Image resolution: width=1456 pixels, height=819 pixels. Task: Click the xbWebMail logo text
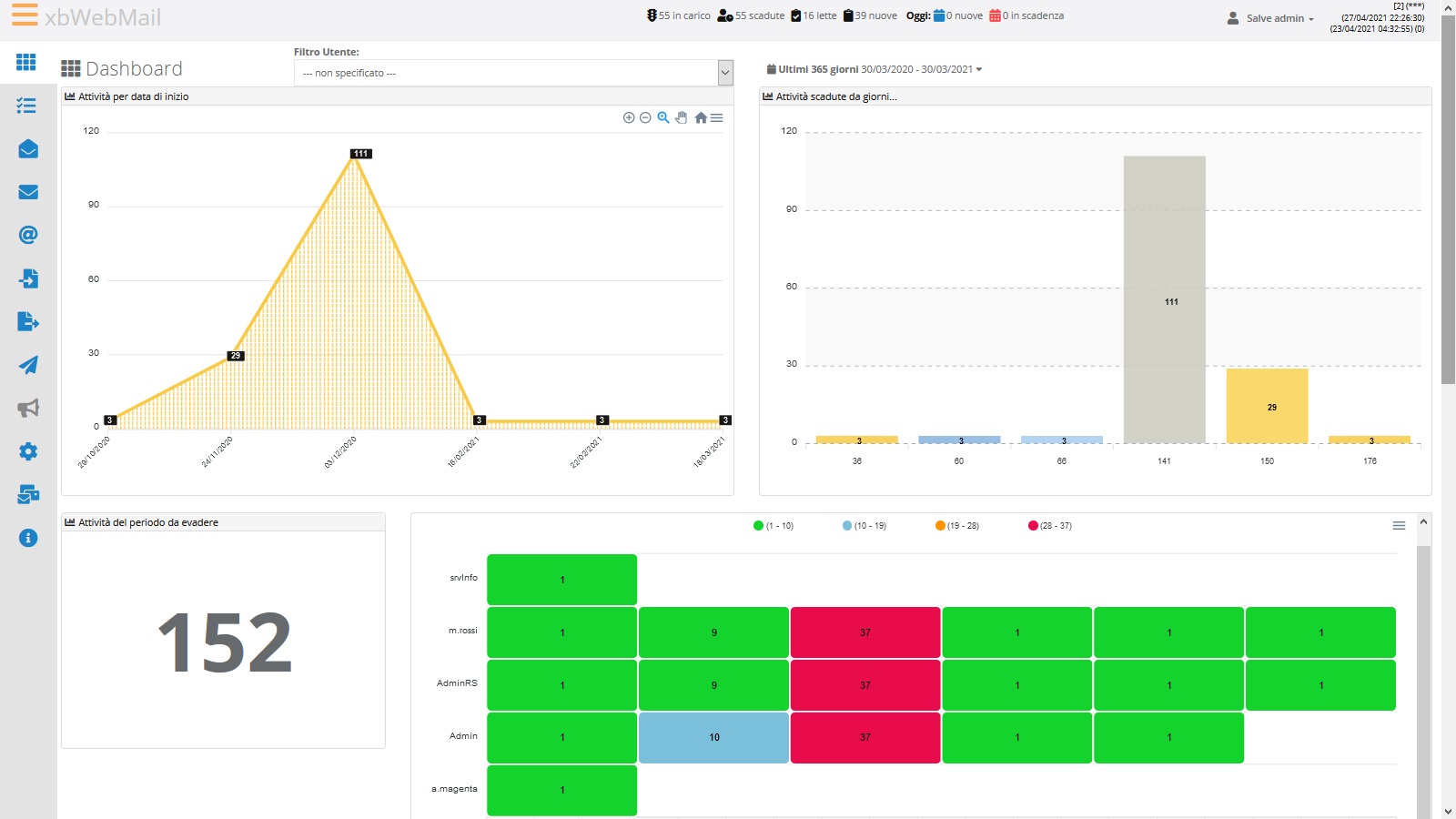tap(103, 17)
